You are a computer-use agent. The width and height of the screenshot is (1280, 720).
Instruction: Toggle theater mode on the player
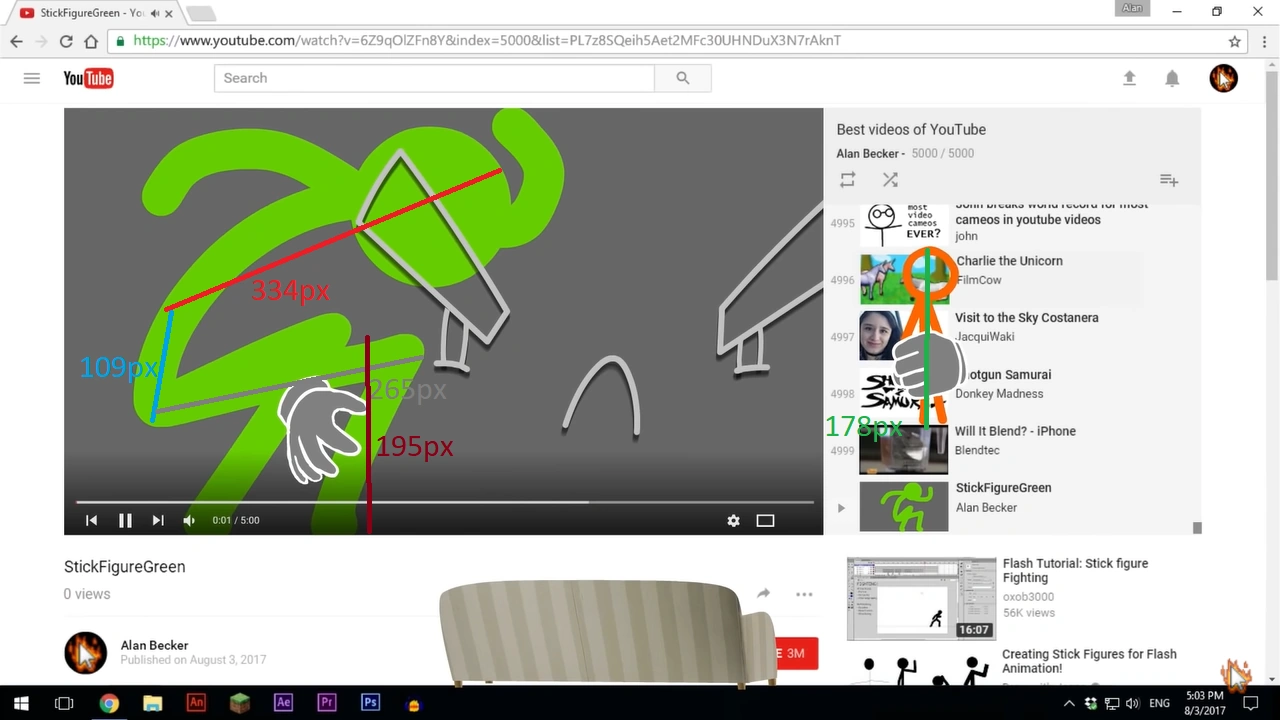pyautogui.click(x=765, y=520)
